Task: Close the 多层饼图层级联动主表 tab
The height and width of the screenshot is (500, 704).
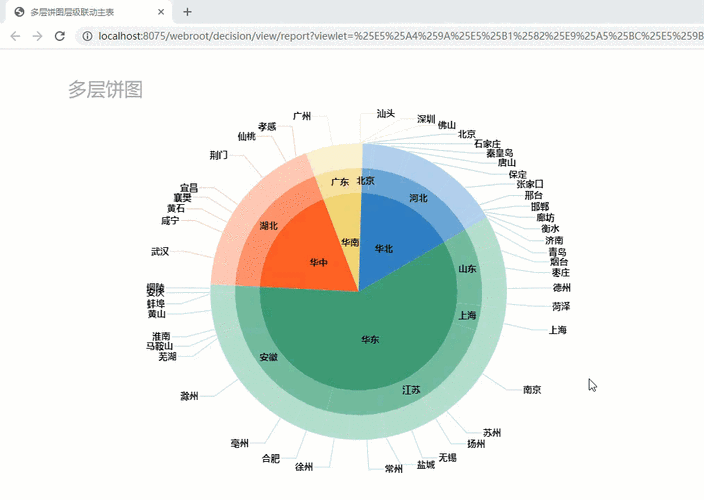Action: click(161, 12)
